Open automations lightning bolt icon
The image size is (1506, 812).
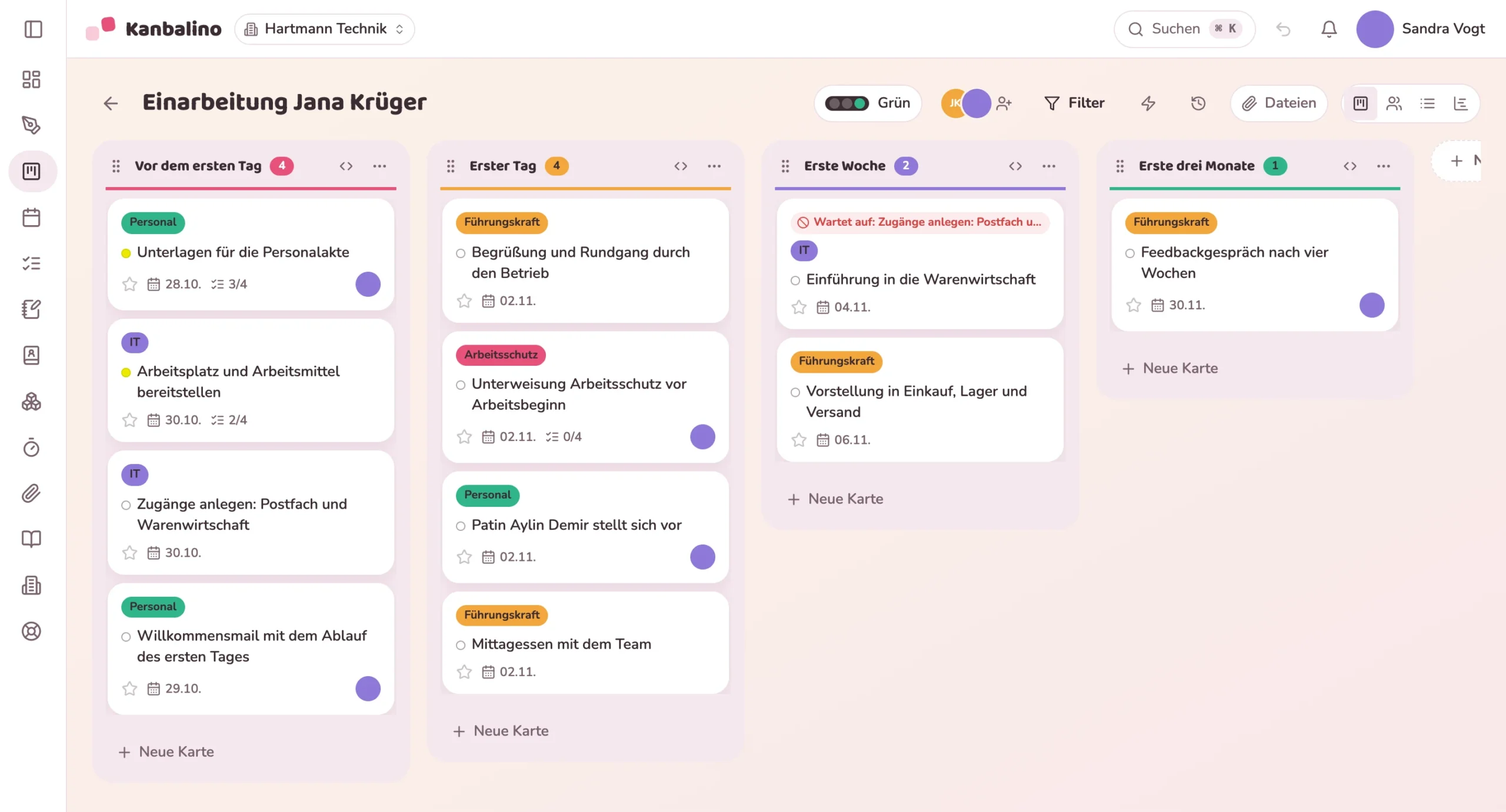[1148, 103]
